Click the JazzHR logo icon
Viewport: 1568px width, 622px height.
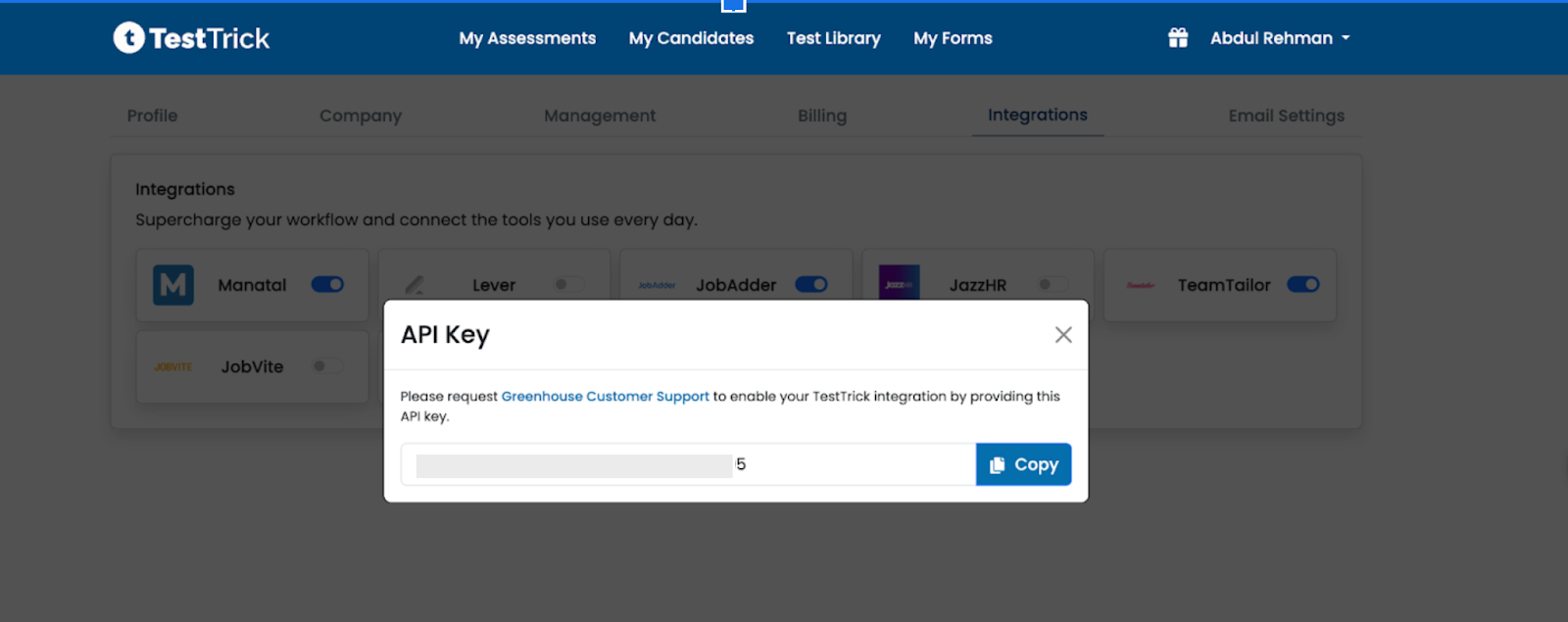899,283
